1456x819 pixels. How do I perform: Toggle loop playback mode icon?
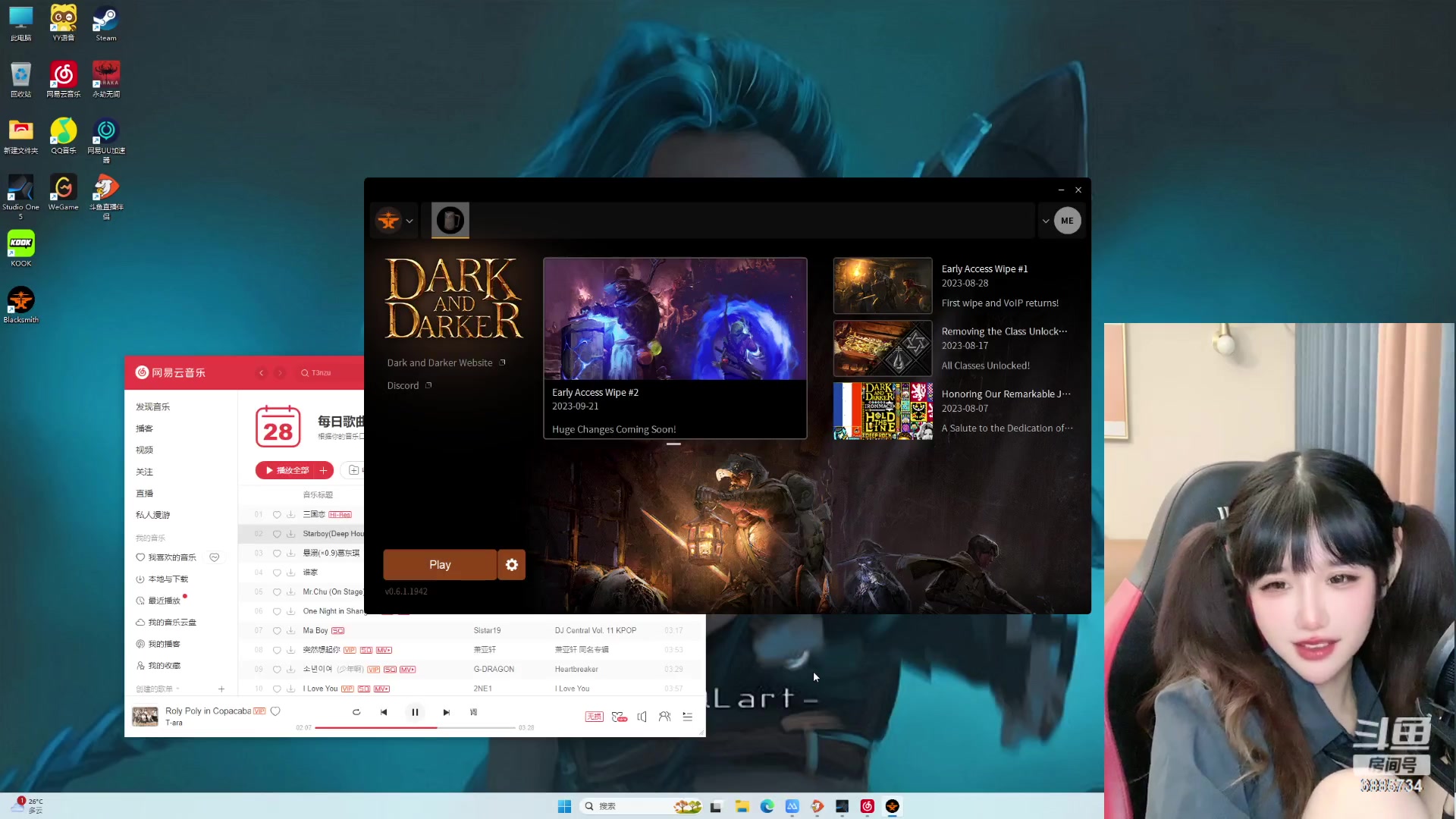356,712
